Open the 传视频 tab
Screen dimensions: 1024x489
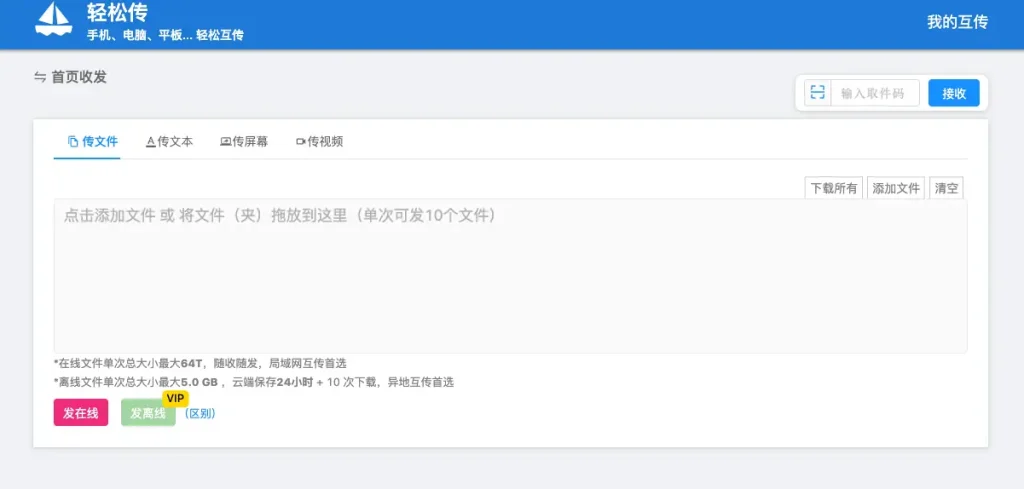(x=319, y=141)
